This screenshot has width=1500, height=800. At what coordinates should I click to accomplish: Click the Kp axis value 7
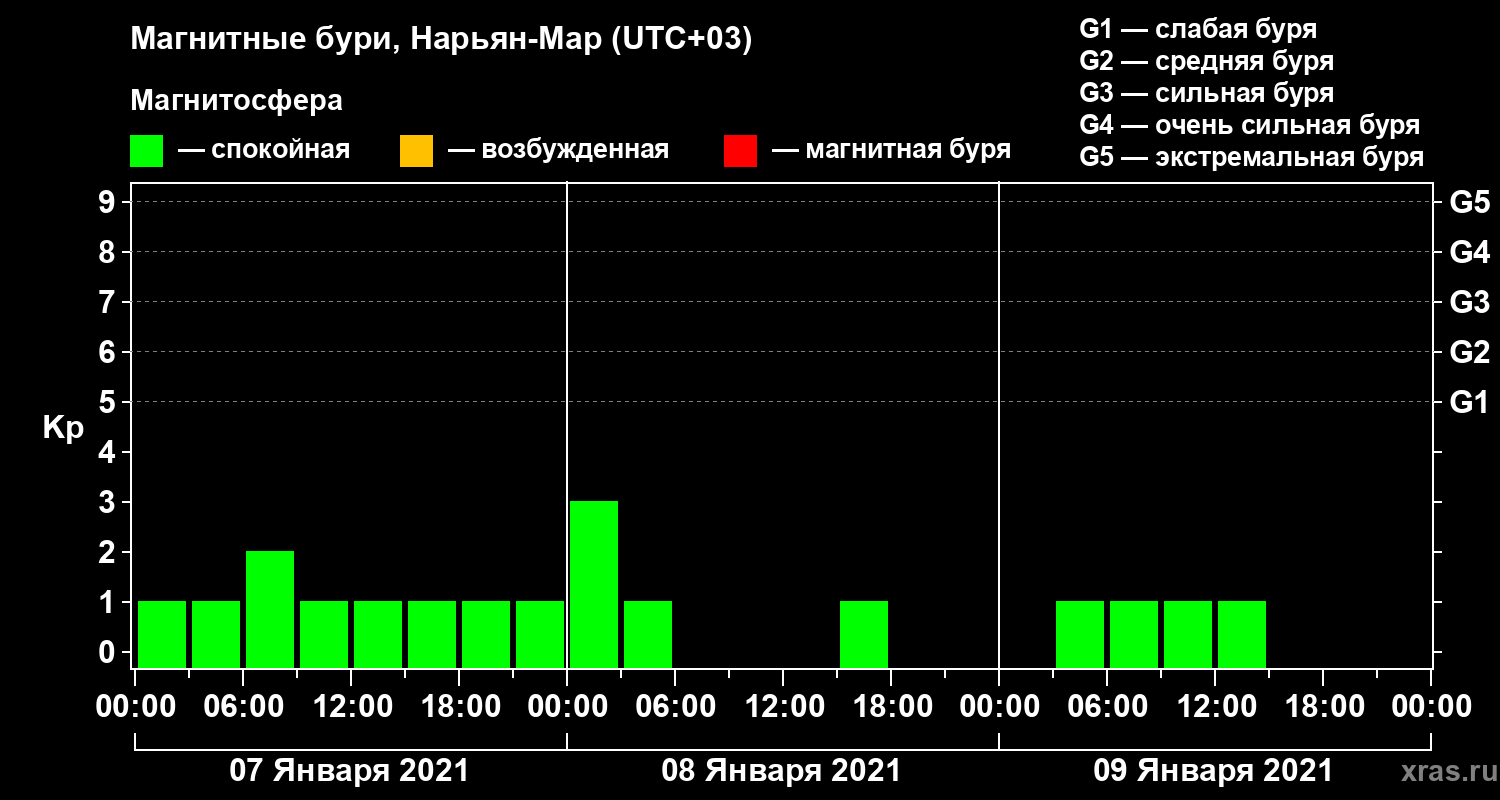[x=109, y=302]
